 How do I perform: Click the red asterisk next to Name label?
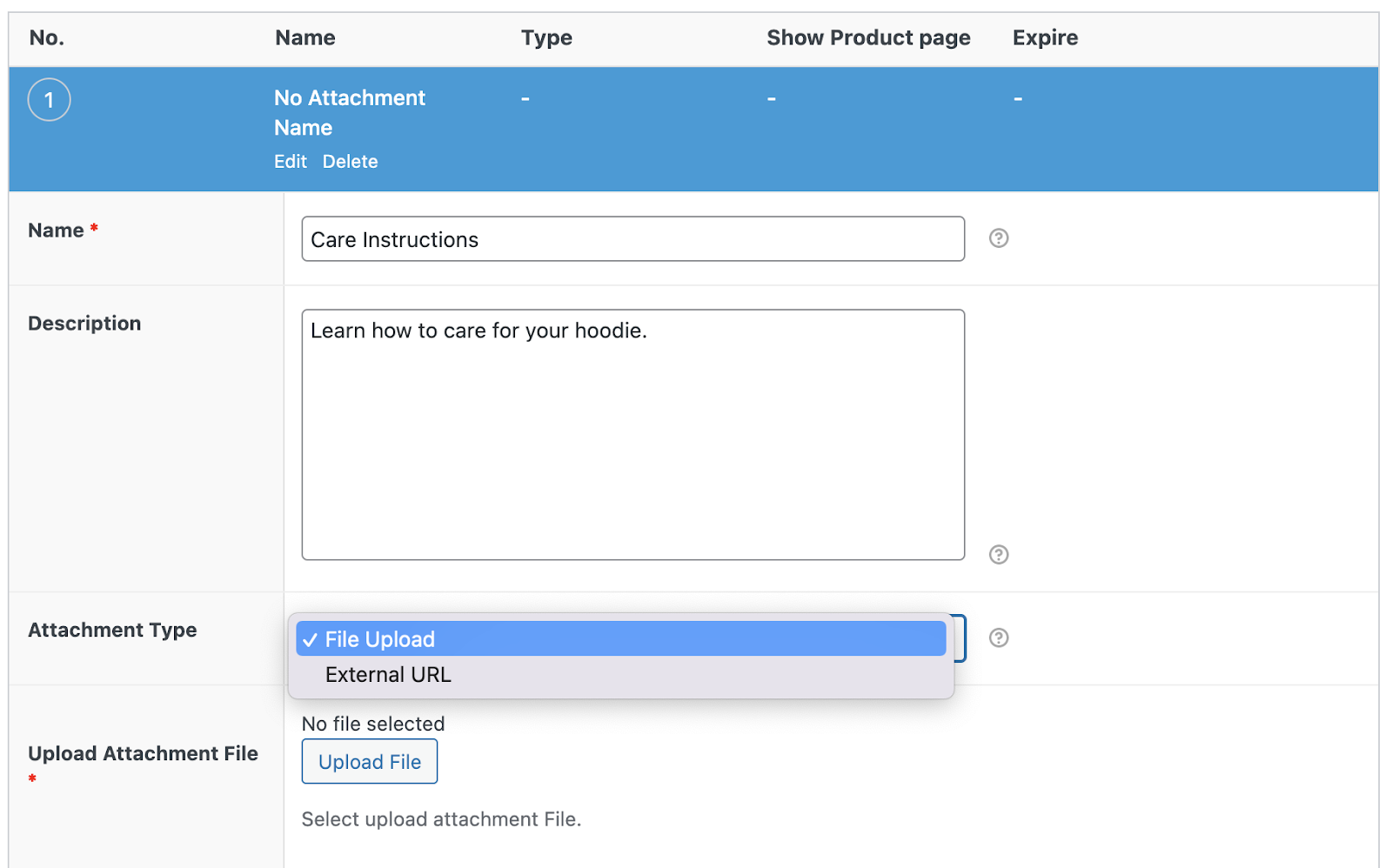(93, 229)
